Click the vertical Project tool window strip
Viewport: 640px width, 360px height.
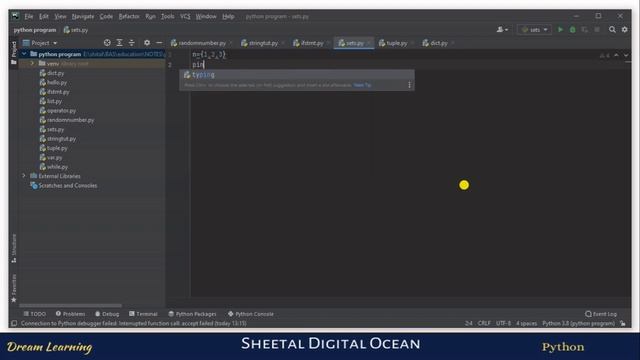pyautogui.click(x=14, y=52)
